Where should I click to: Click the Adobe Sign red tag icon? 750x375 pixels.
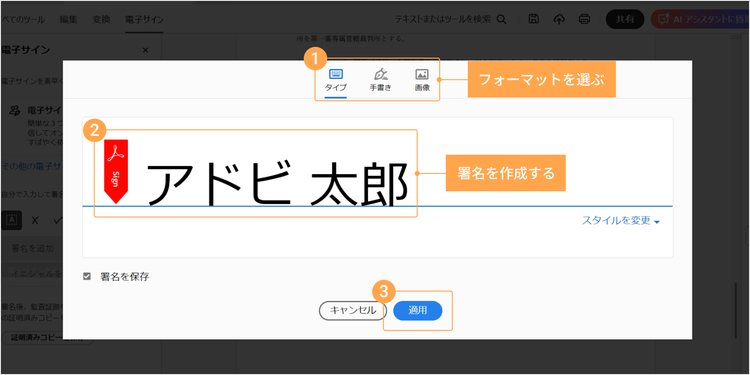tap(116, 171)
